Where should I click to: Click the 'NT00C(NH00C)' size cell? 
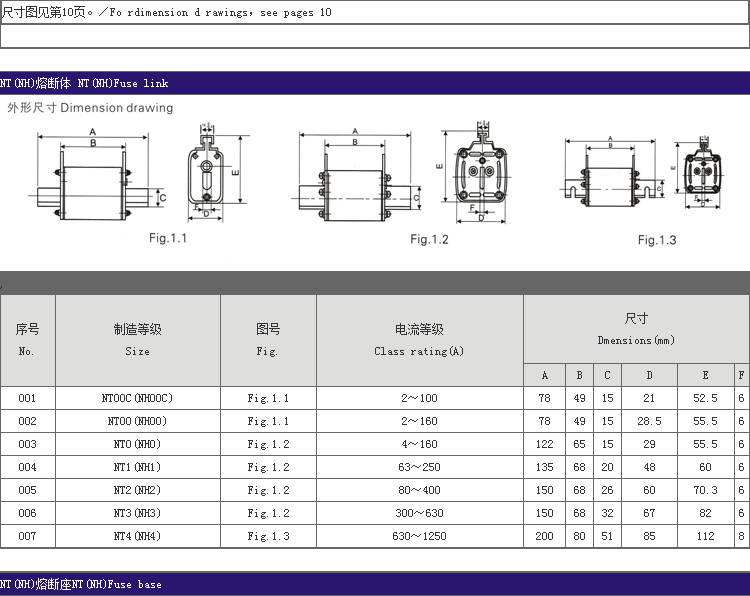point(137,398)
